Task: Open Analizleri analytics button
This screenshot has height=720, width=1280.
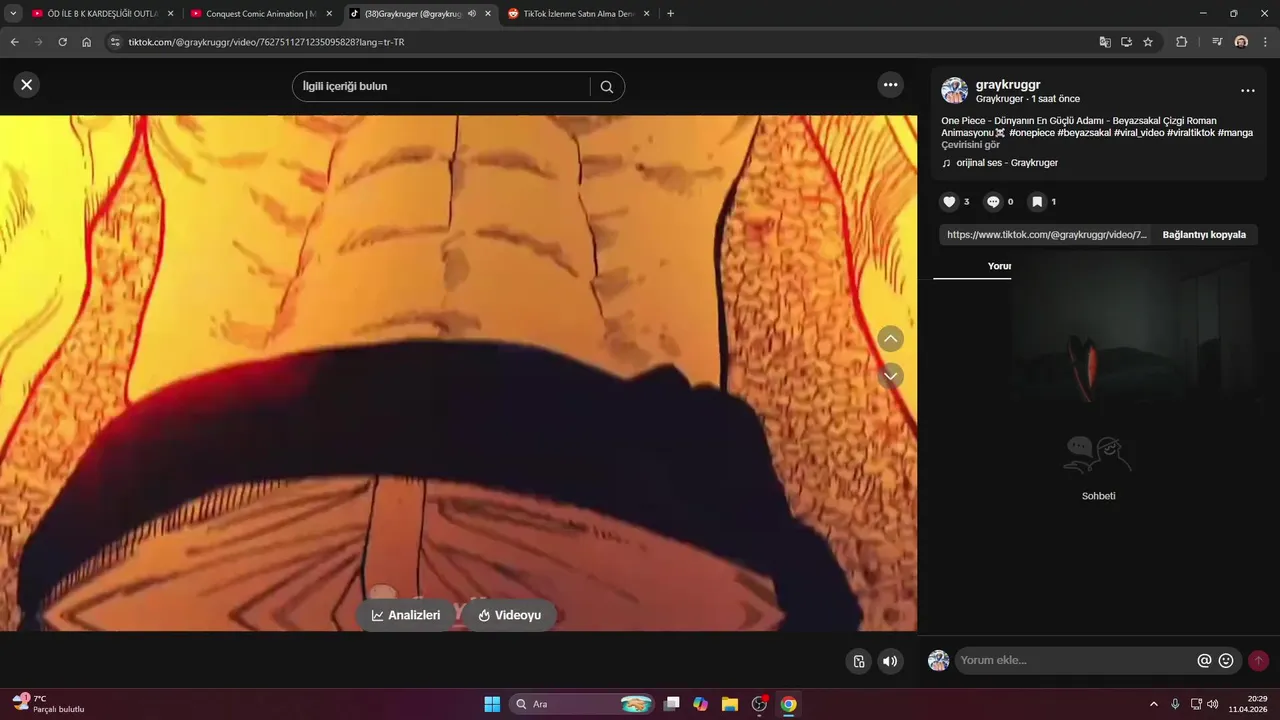Action: pyautogui.click(x=406, y=615)
